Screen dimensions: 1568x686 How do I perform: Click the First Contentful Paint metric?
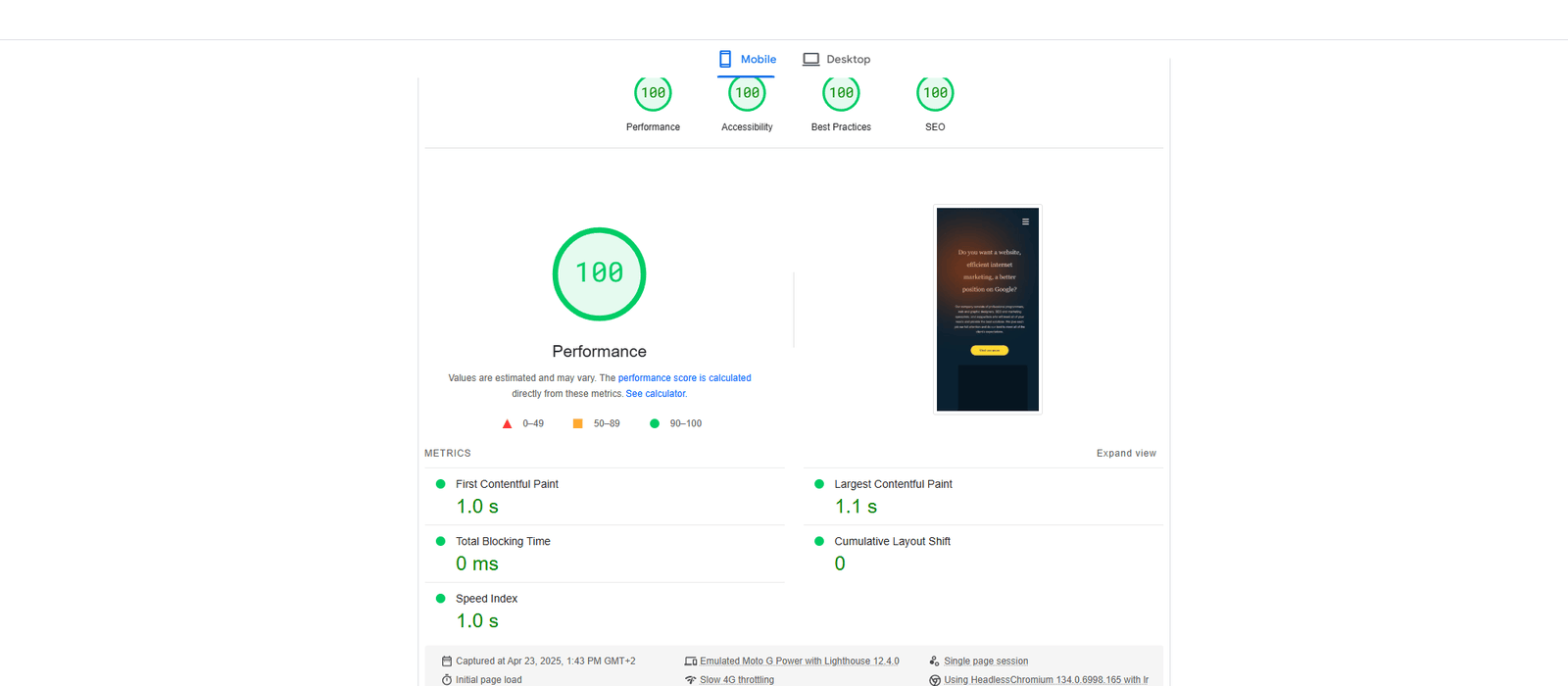tap(604, 496)
